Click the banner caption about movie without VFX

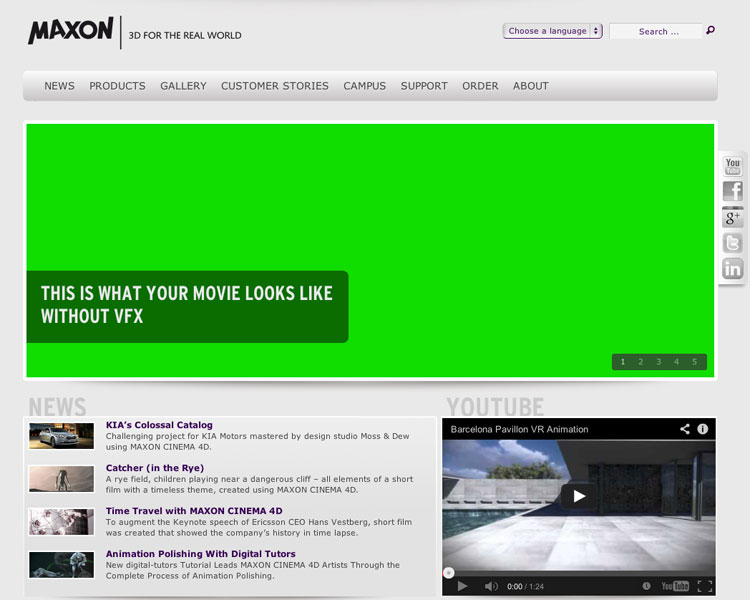[187, 306]
